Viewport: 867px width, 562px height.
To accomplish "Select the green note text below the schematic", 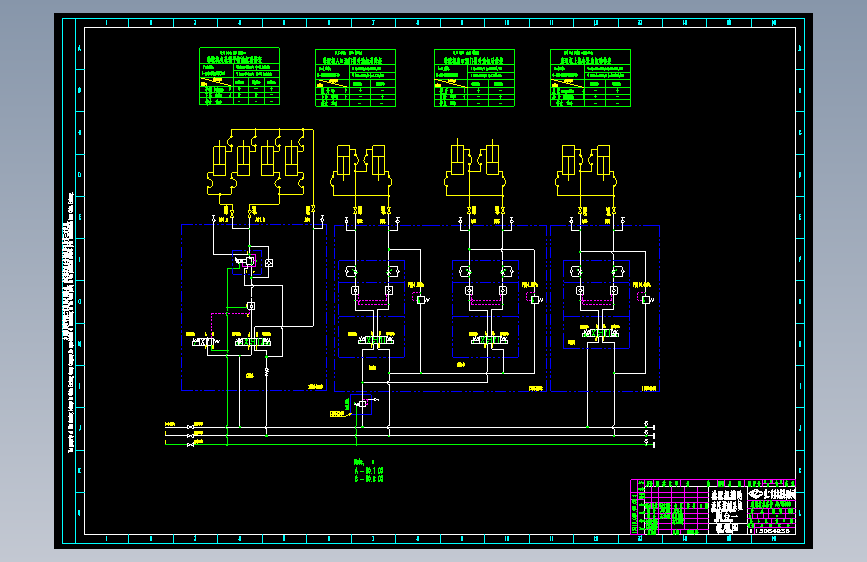I will point(368,470).
